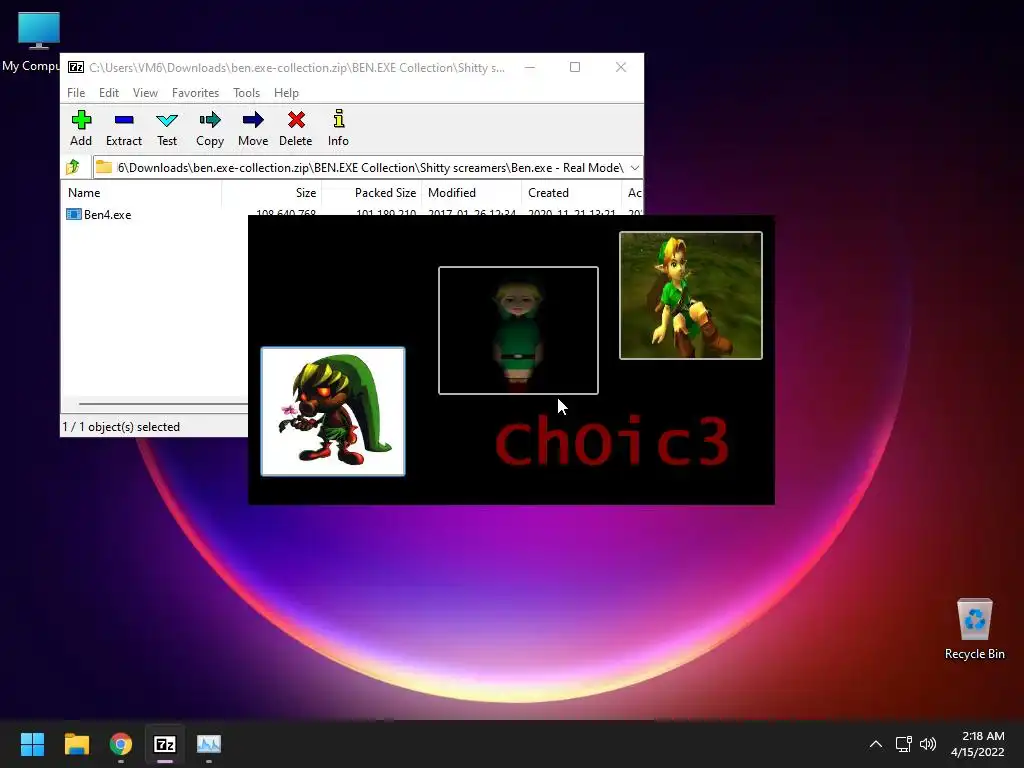This screenshot has width=1024, height=768.
Task: Click the red Delete toolbar icon
Action: [x=296, y=120]
